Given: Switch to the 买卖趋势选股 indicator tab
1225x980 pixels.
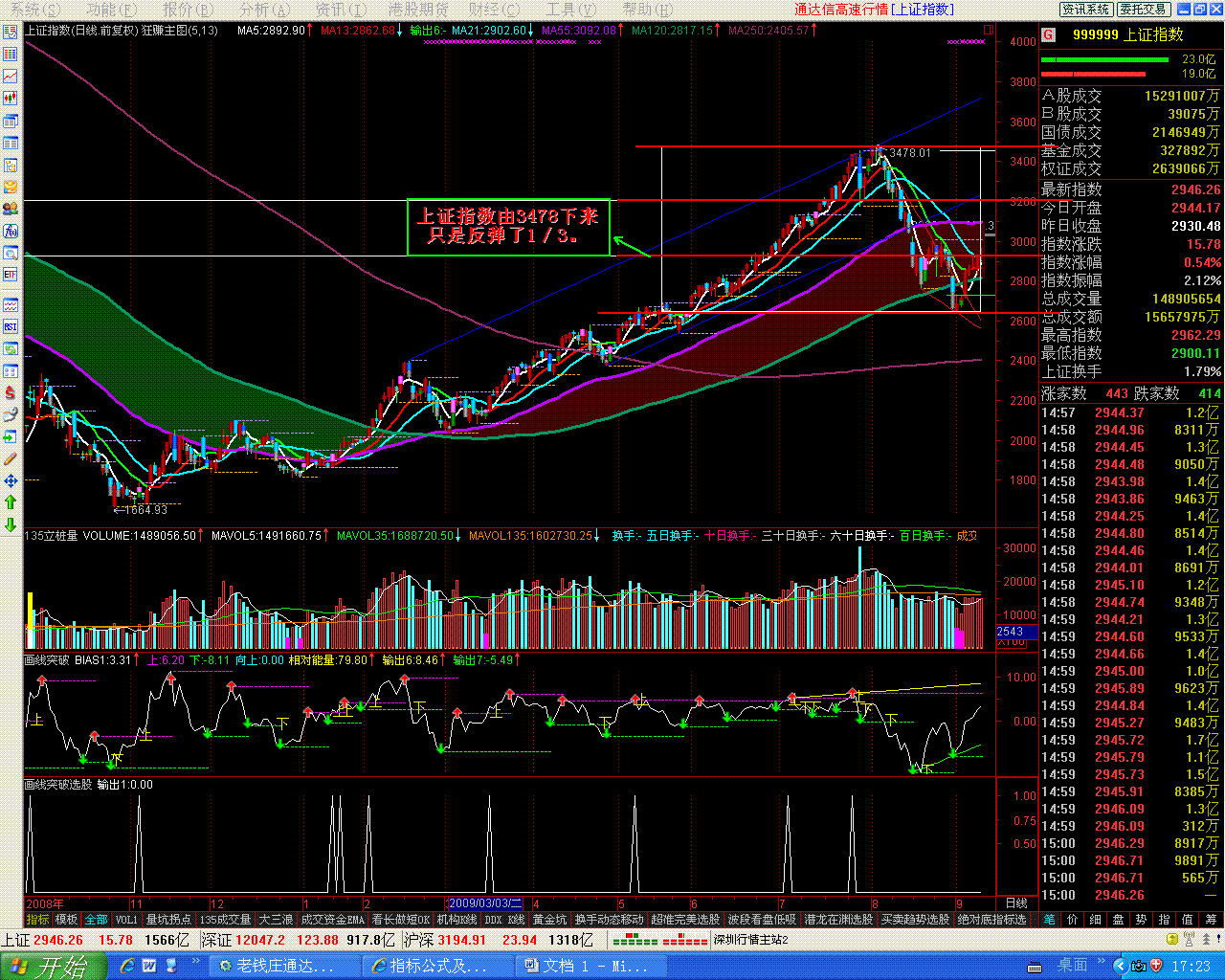Looking at the screenshot, I should click(x=915, y=920).
